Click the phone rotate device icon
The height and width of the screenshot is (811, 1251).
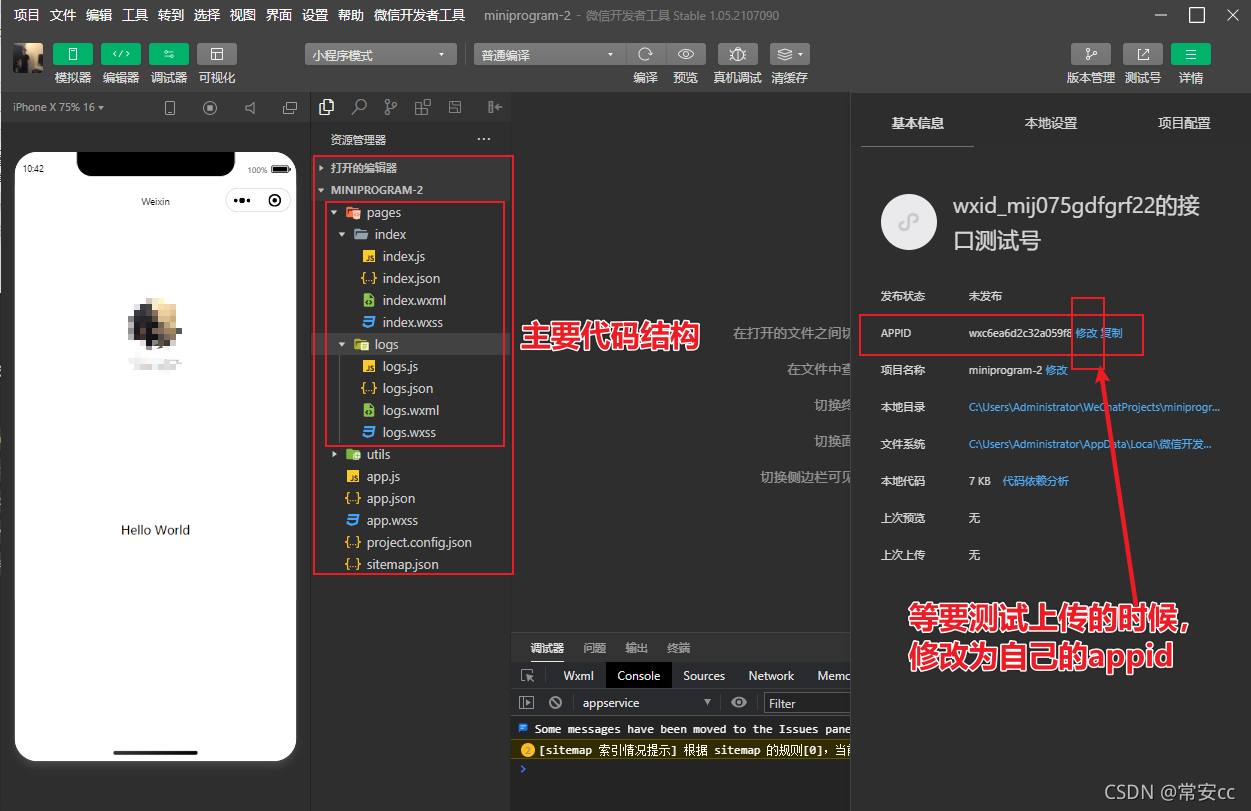(x=170, y=108)
